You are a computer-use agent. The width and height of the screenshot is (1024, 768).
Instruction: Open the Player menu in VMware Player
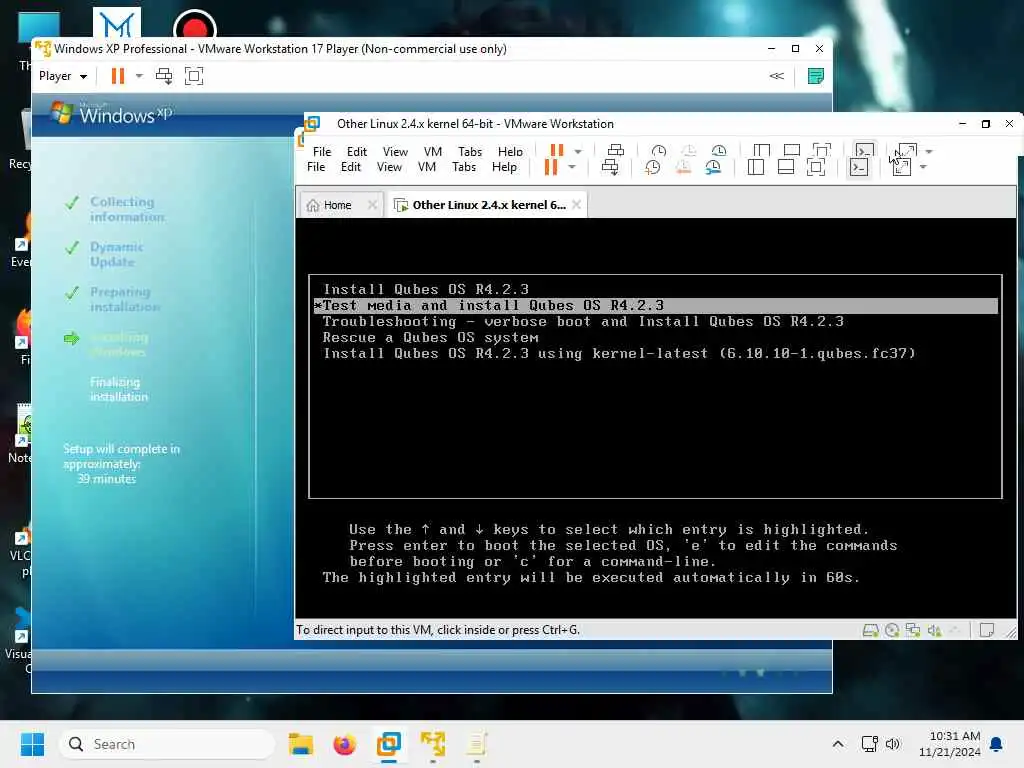[x=63, y=76]
